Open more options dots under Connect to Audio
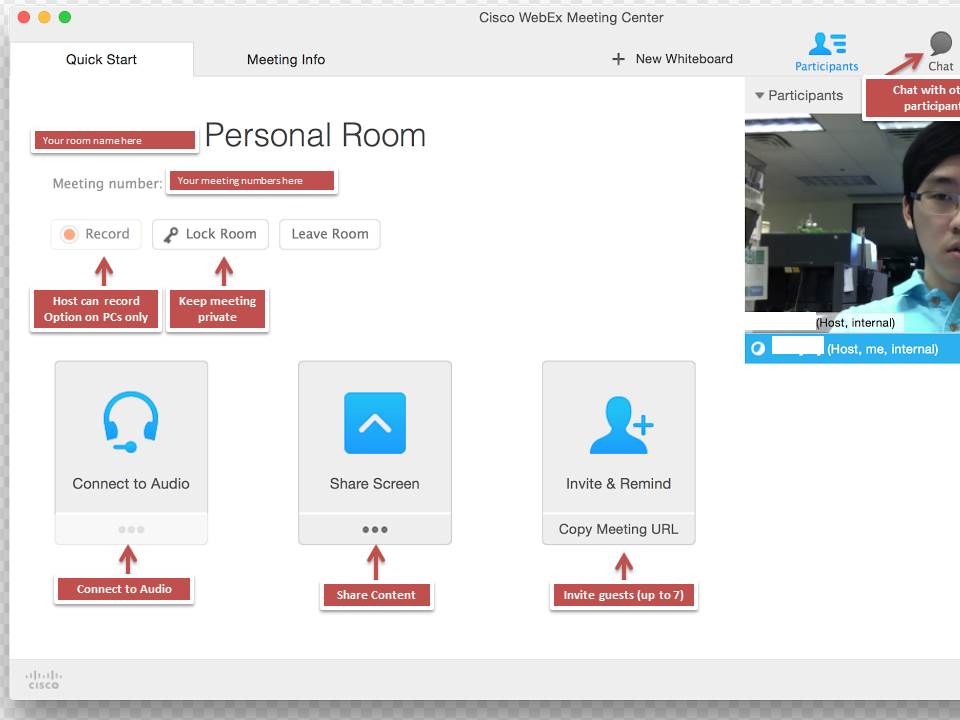This screenshot has height=720, width=960. 131,530
